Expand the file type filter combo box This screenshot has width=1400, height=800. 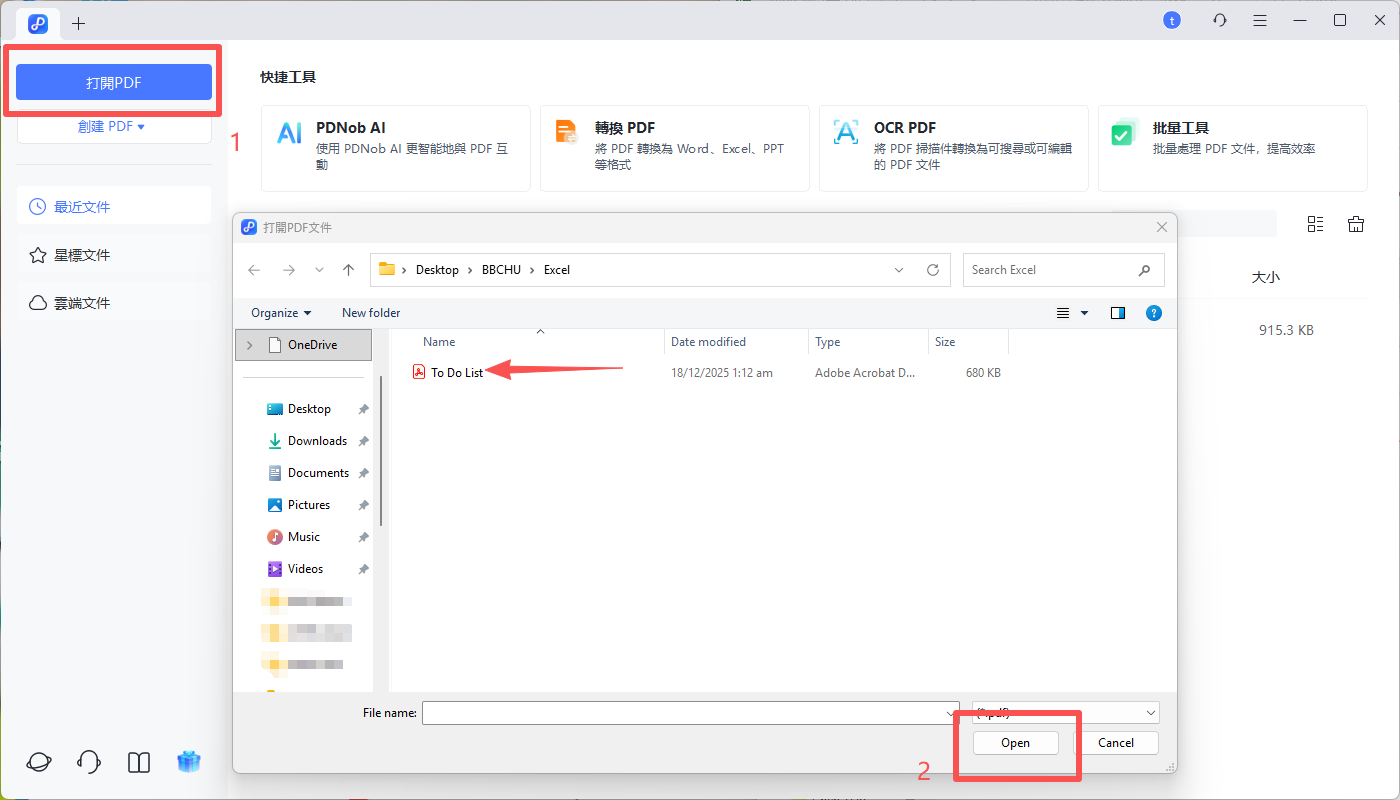[1065, 713]
